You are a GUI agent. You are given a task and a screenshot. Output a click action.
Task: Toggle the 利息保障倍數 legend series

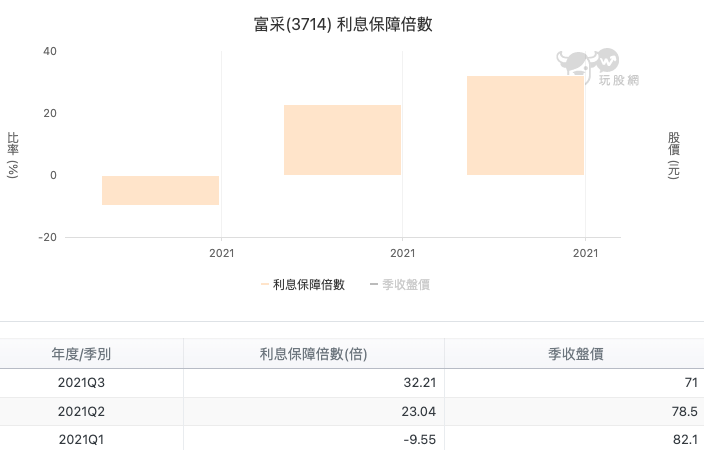click(303, 284)
